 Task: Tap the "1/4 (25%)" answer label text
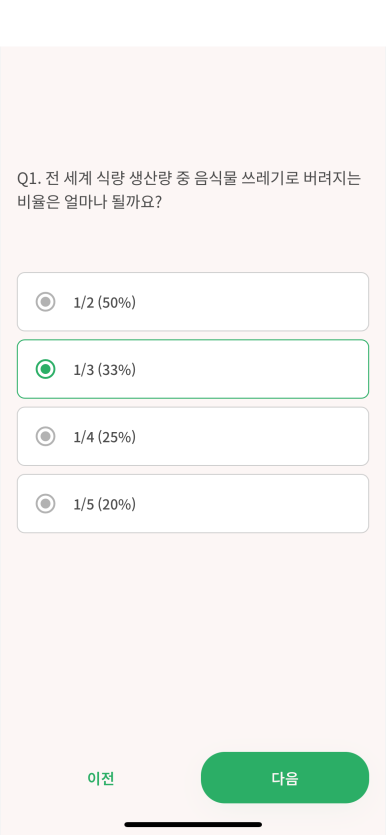click(104, 437)
